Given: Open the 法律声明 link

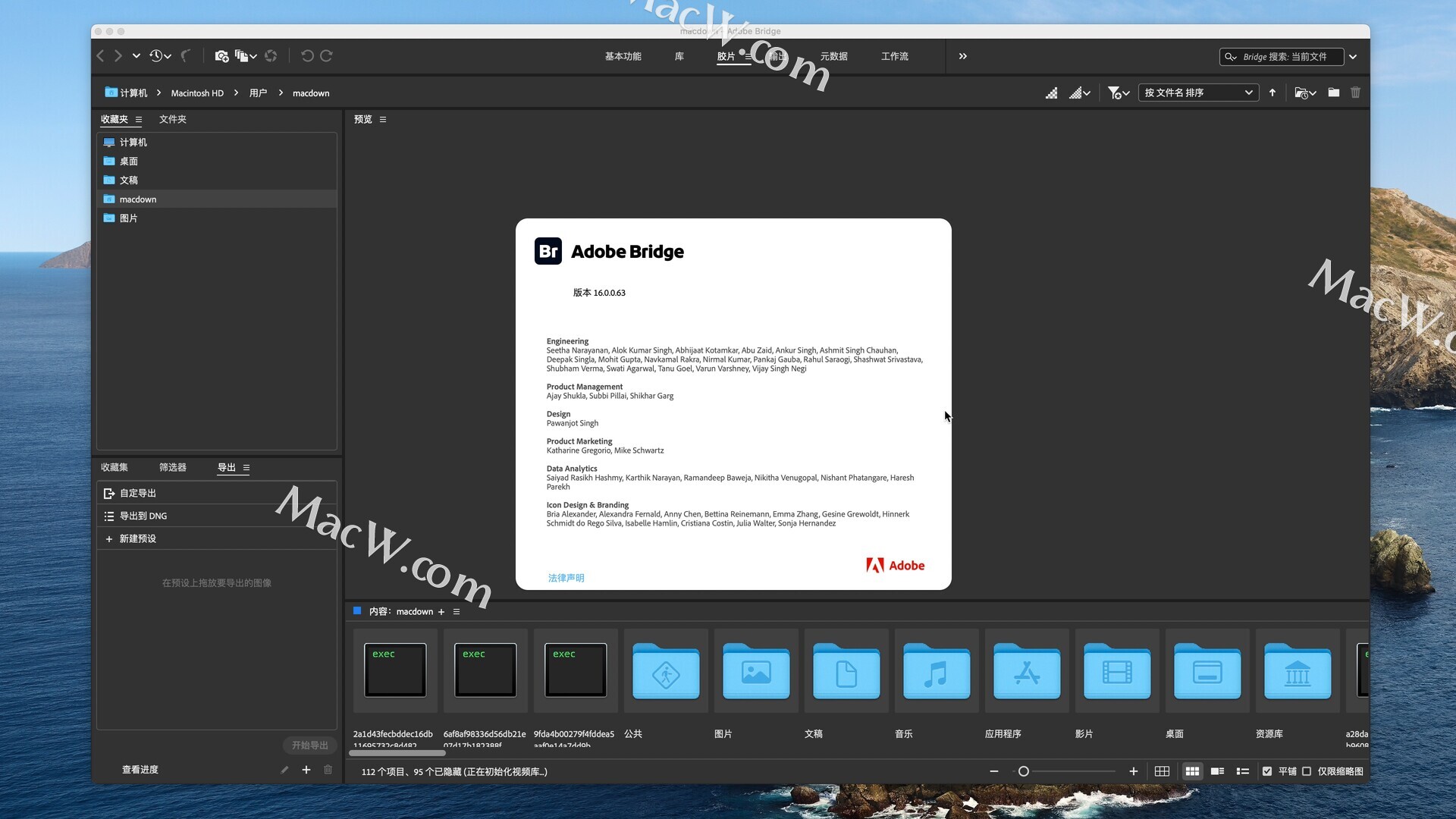Looking at the screenshot, I should pyautogui.click(x=566, y=578).
